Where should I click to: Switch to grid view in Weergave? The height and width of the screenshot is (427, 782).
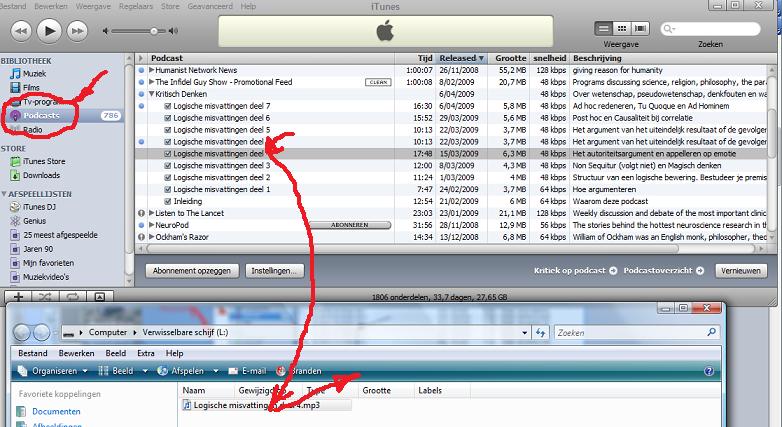[621, 28]
